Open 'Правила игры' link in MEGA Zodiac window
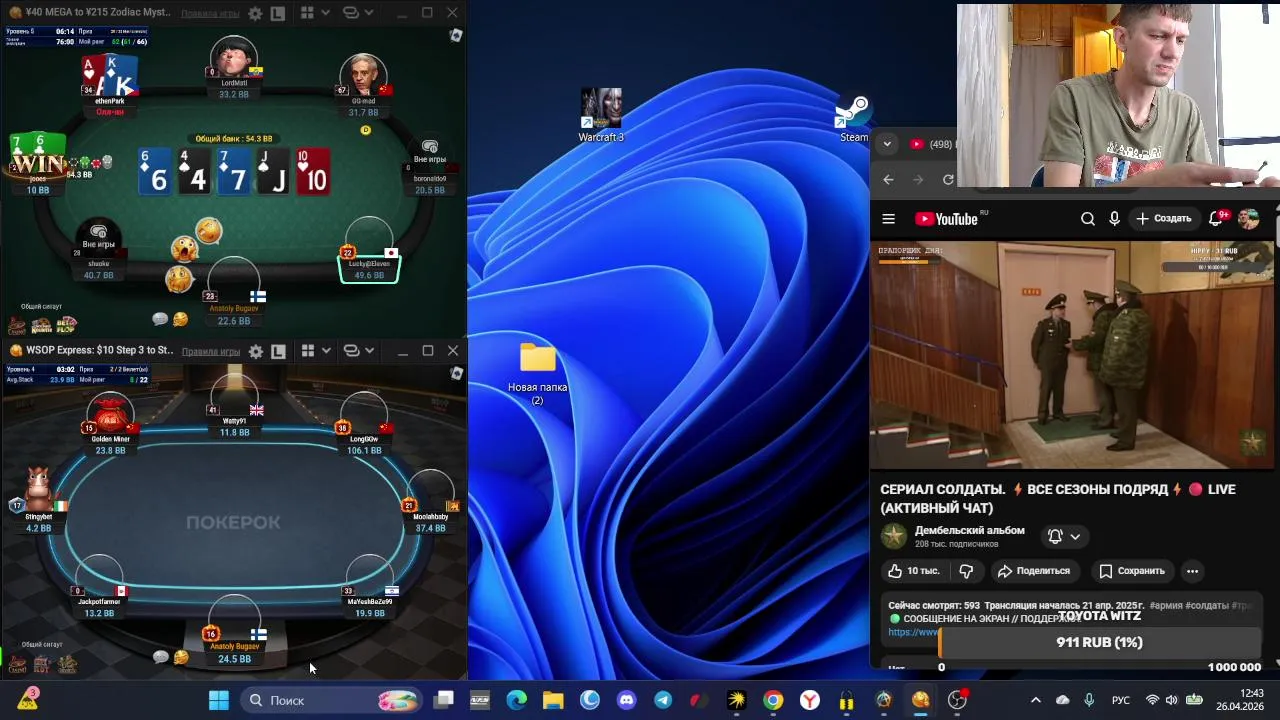 click(210, 14)
